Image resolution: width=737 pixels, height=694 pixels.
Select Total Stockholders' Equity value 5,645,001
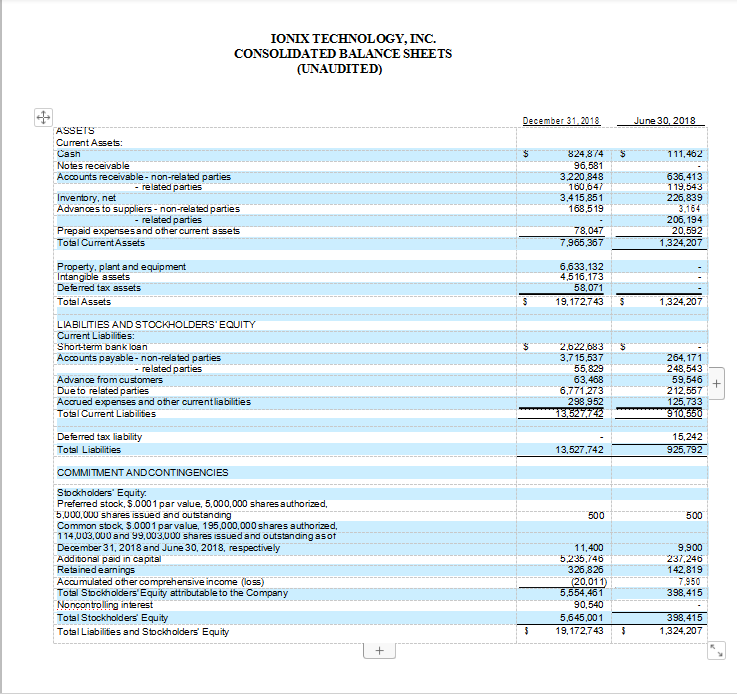[581, 618]
